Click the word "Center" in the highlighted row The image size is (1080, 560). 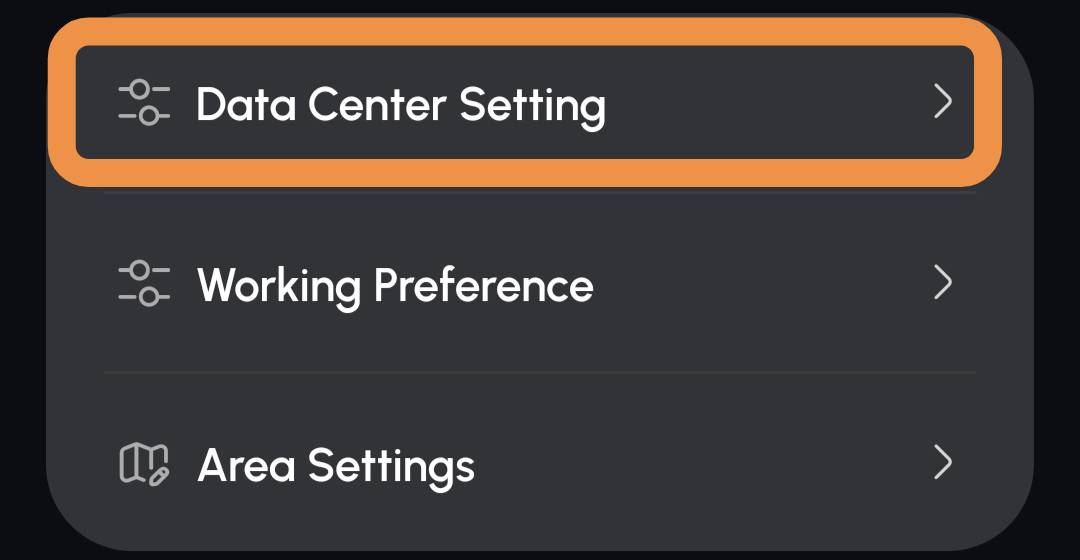click(x=377, y=105)
